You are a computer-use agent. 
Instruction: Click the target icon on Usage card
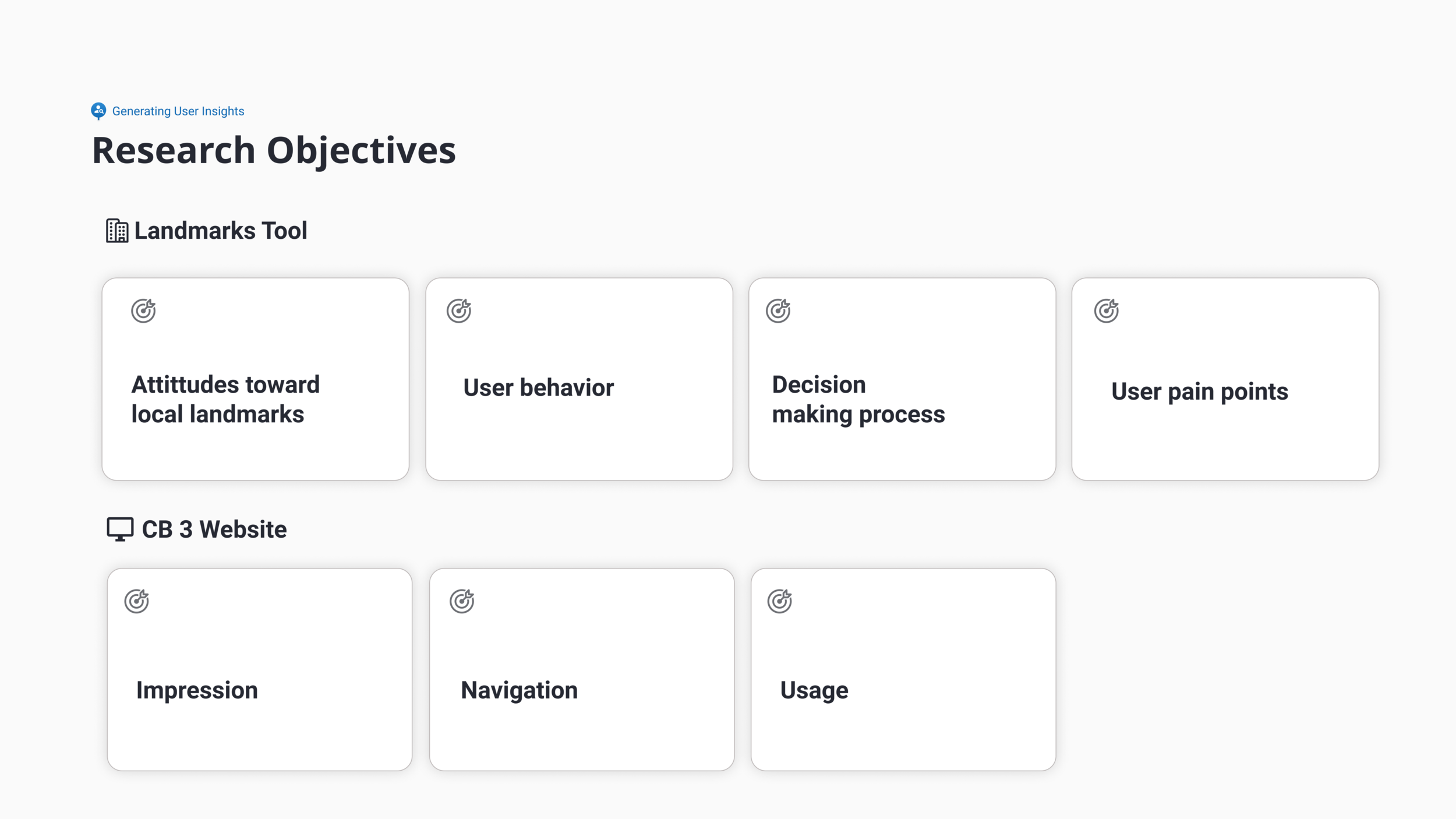(x=780, y=601)
